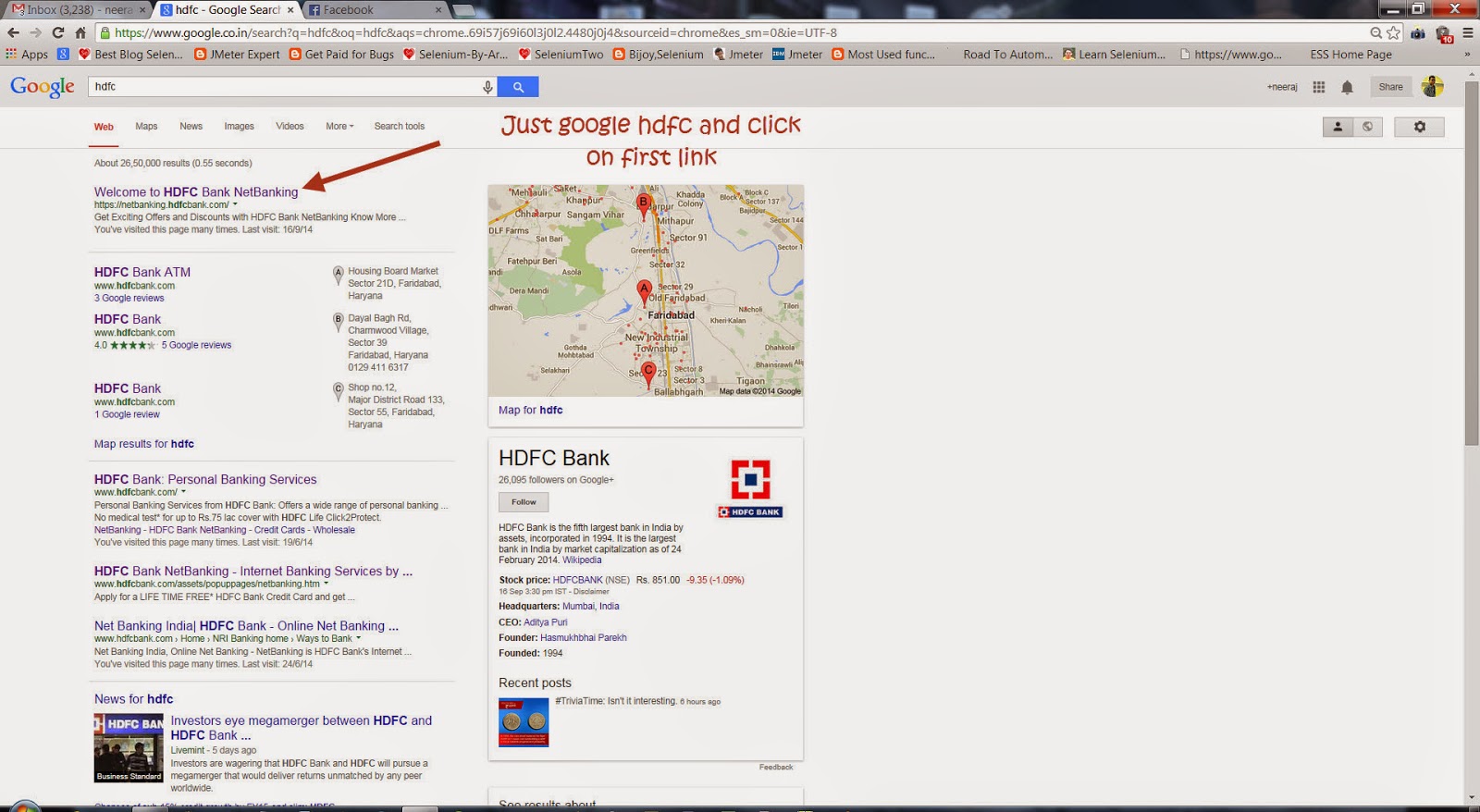1480x812 pixels.
Task: Click the Feedback link under knowledge panel
Action: tap(776, 768)
